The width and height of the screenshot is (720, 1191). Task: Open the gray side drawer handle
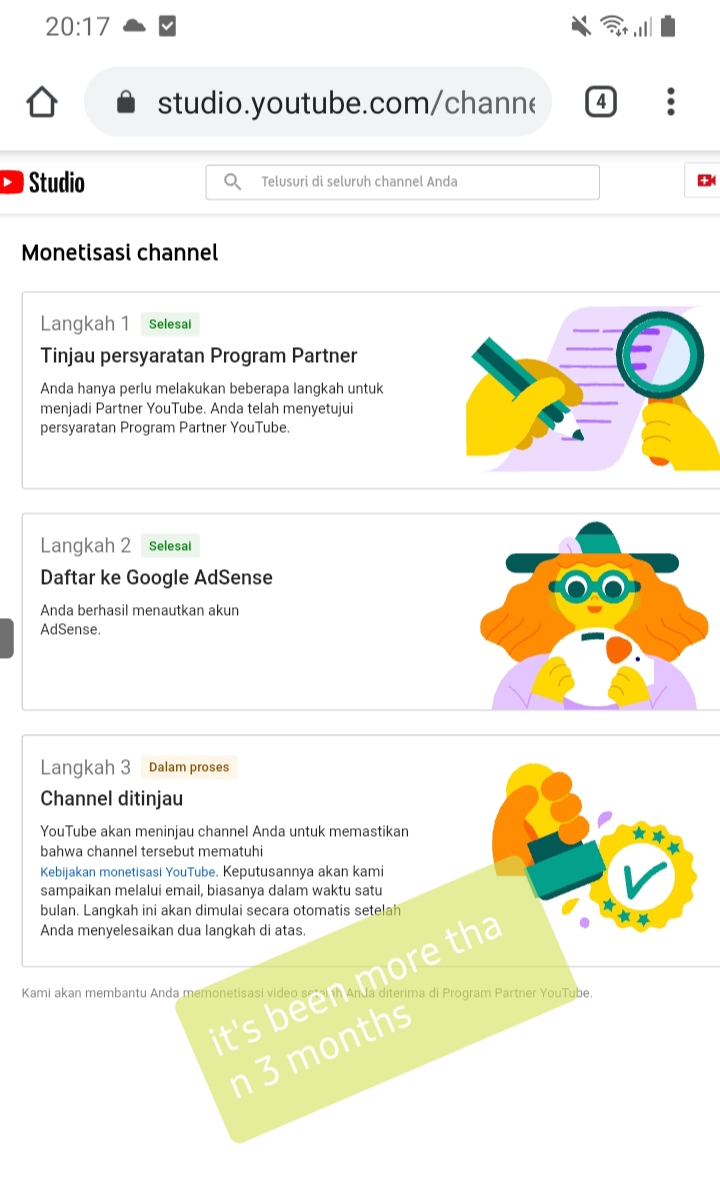coord(6,638)
